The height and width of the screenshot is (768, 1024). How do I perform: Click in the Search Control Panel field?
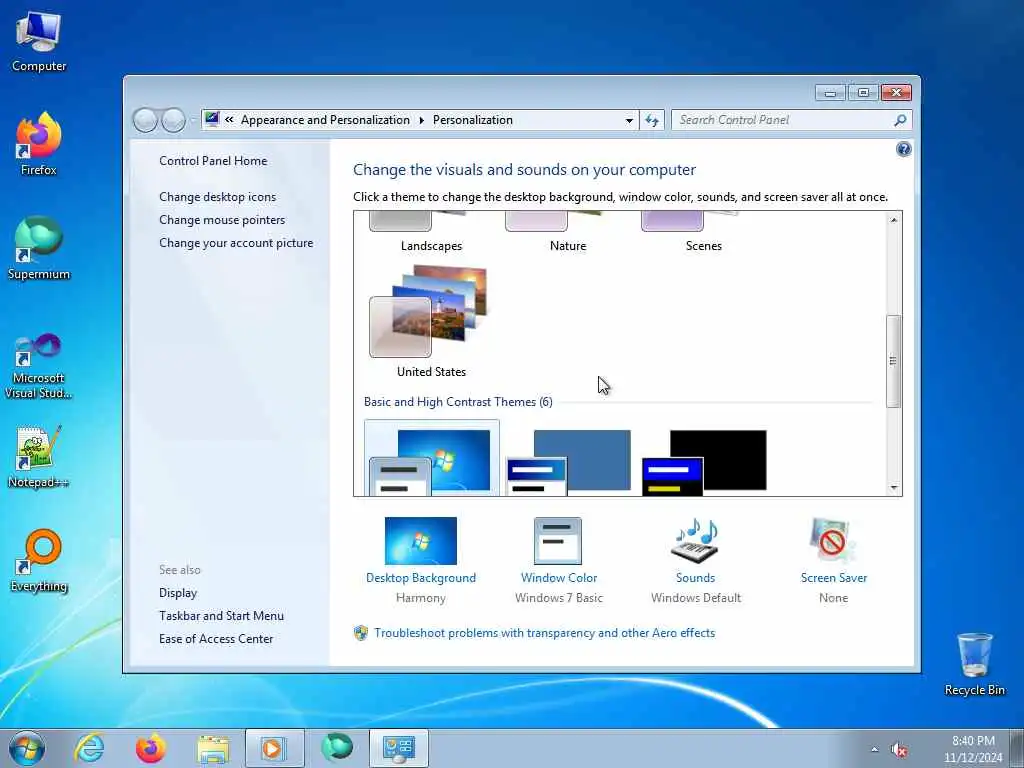[784, 120]
